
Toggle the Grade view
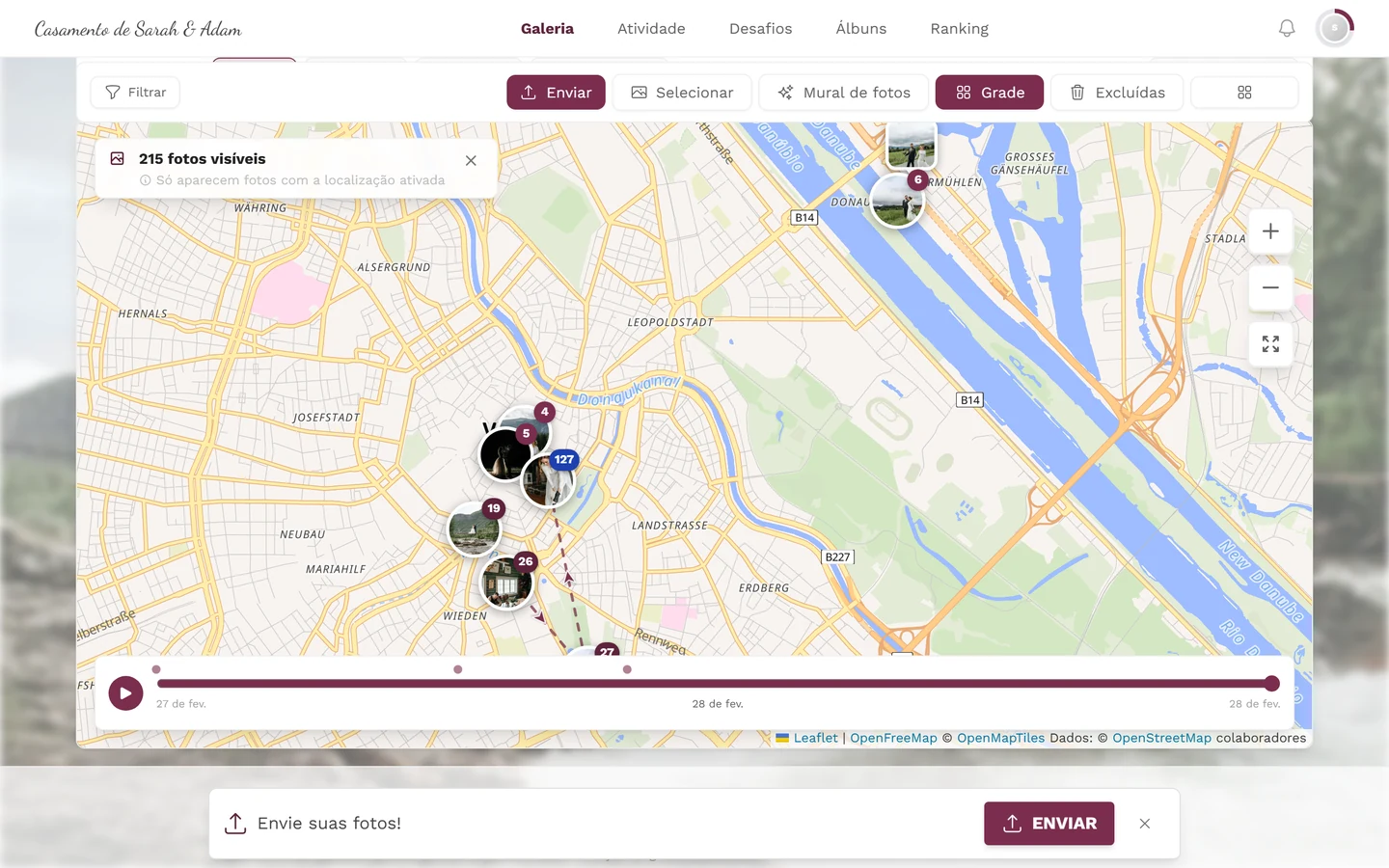[x=990, y=93]
